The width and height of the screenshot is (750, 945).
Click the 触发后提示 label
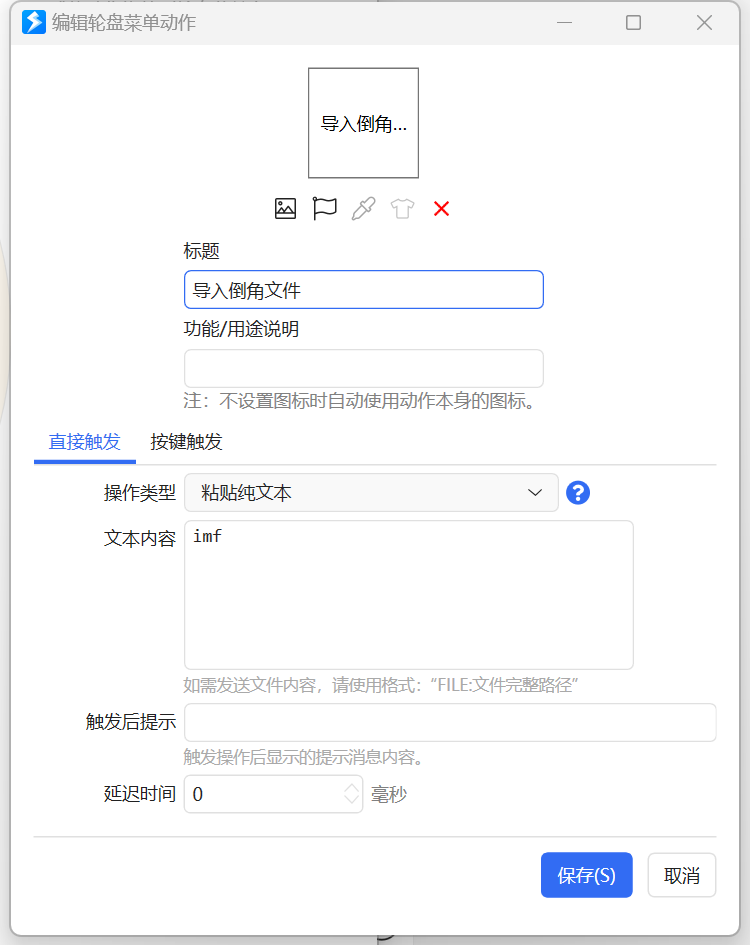point(131,722)
